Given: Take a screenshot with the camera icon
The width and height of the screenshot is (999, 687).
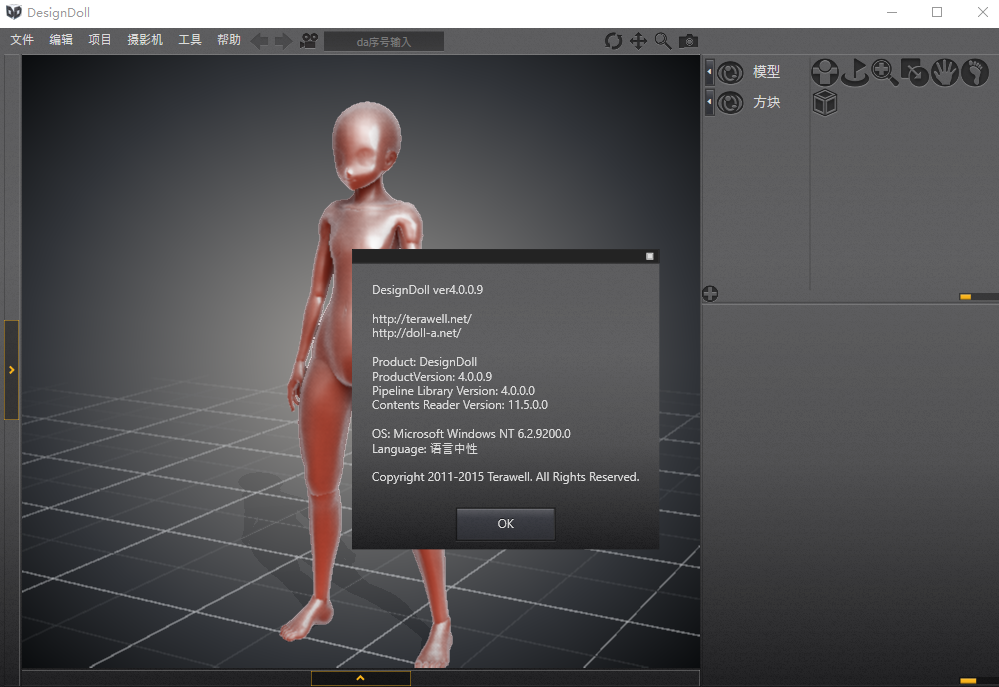Looking at the screenshot, I should (x=688, y=41).
